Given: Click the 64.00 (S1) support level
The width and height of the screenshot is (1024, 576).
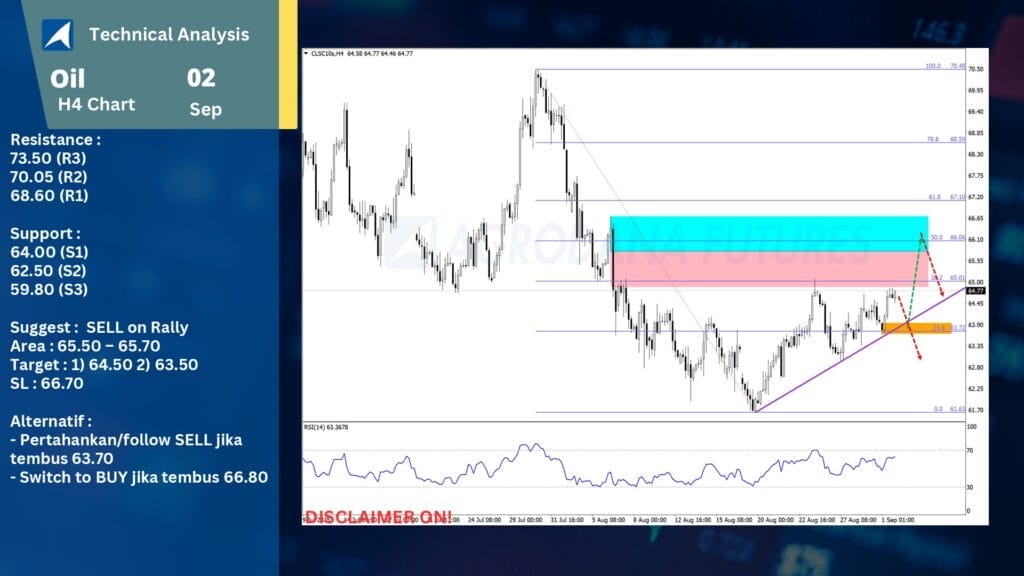Looking at the screenshot, I should pos(49,252).
